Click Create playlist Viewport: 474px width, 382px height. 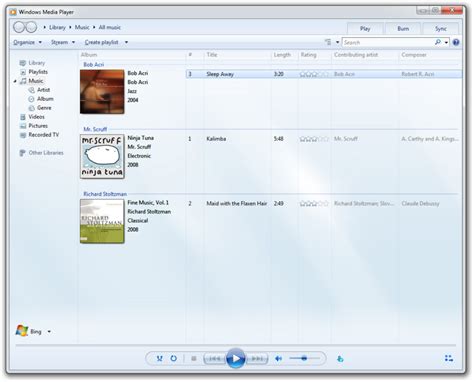click(101, 42)
